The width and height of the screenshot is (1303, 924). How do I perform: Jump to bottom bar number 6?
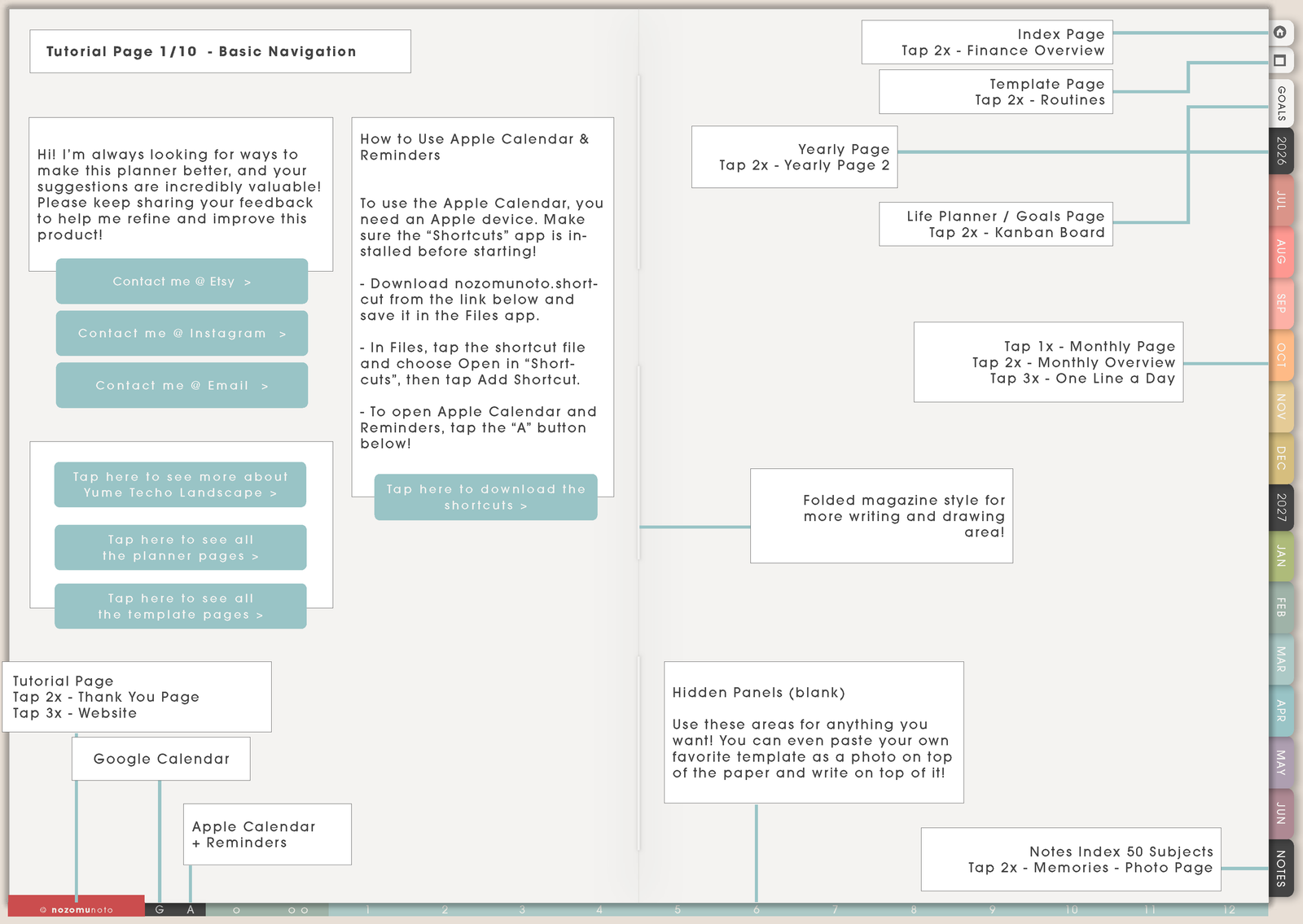click(757, 910)
